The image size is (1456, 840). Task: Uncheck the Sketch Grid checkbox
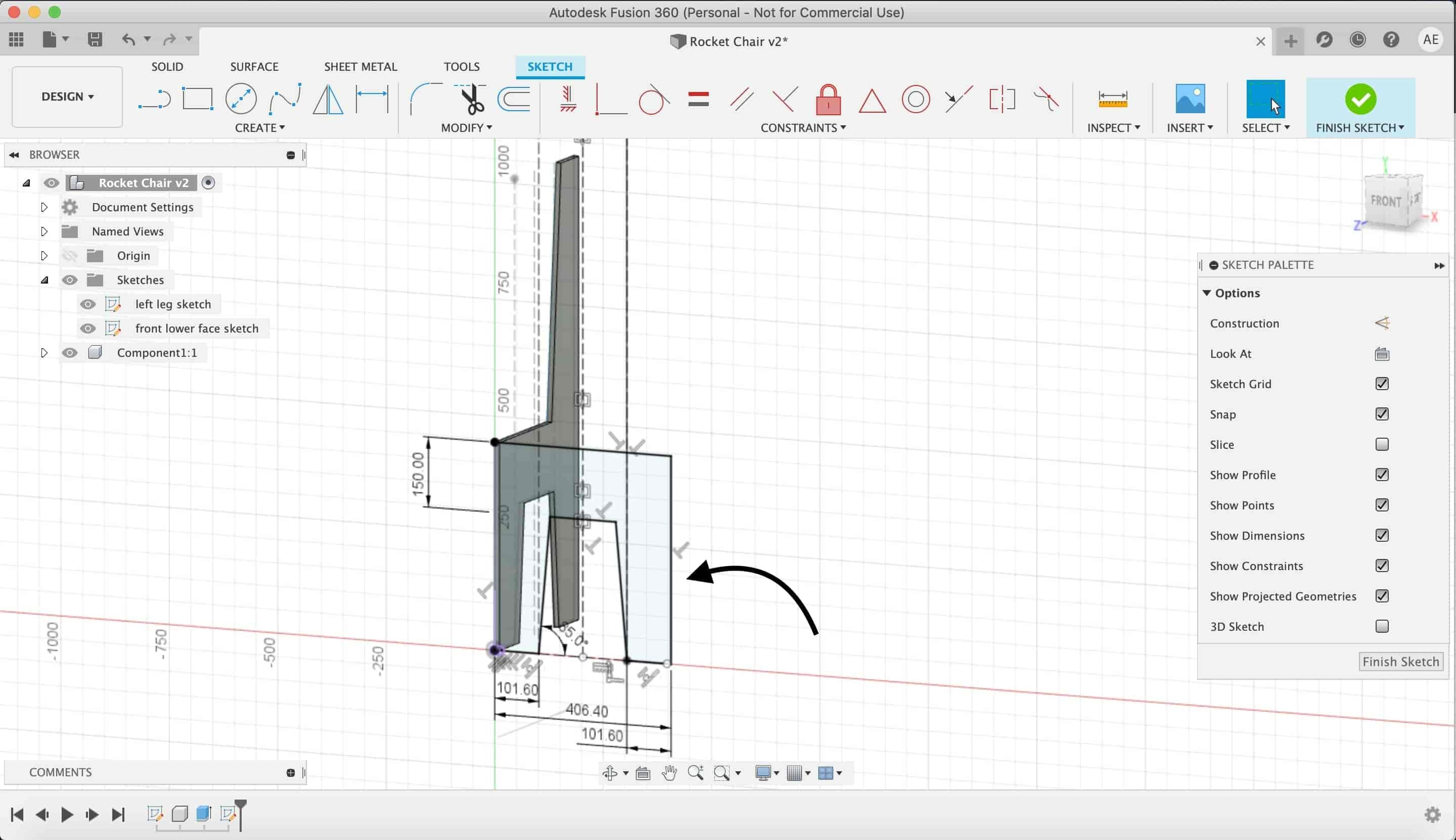coord(1382,384)
